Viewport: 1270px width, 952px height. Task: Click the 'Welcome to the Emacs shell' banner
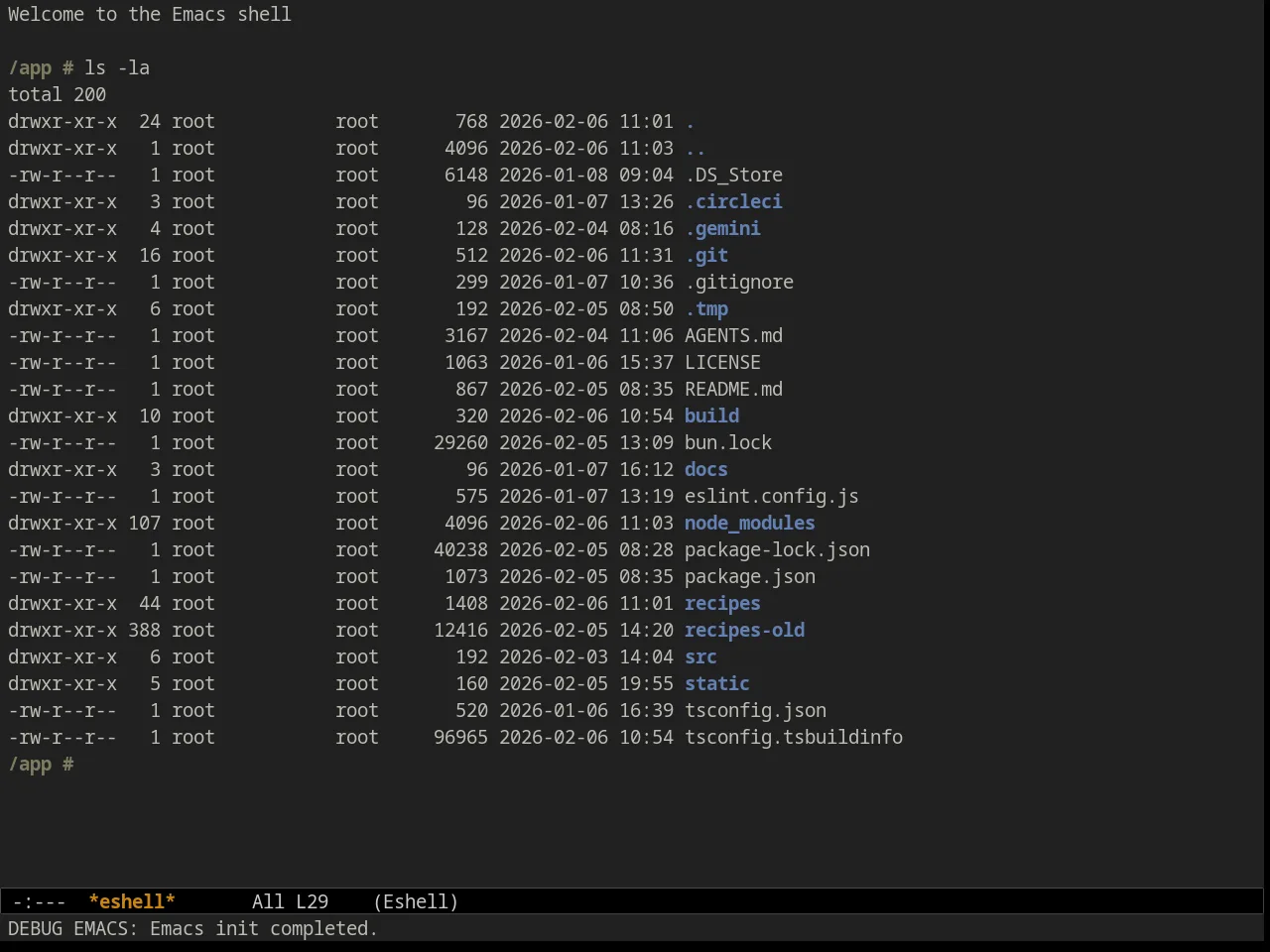[x=150, y=14]
